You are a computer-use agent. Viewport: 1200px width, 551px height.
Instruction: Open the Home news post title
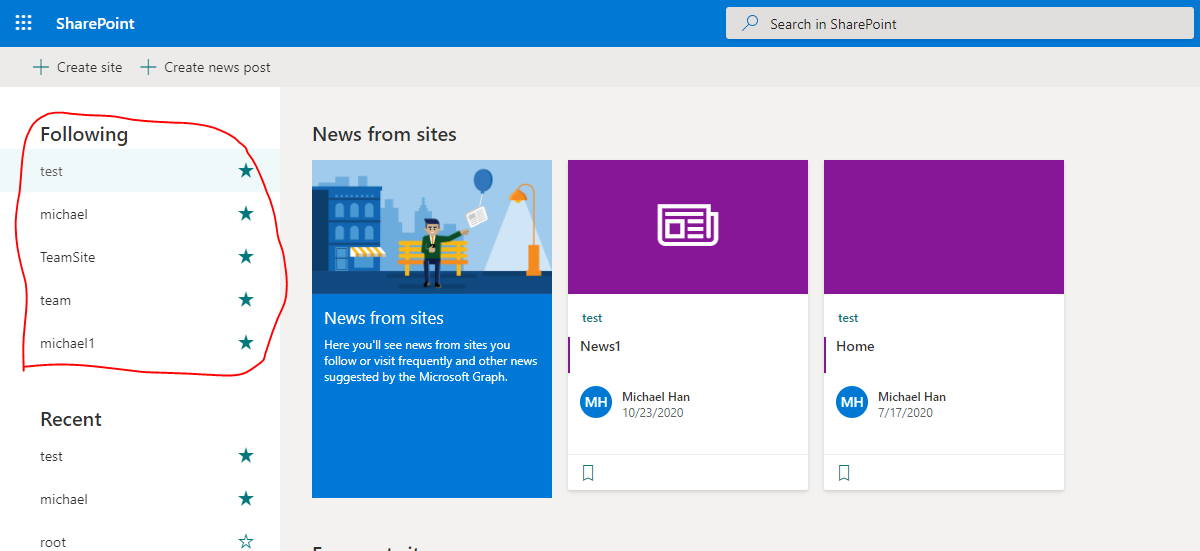point(855,346)
